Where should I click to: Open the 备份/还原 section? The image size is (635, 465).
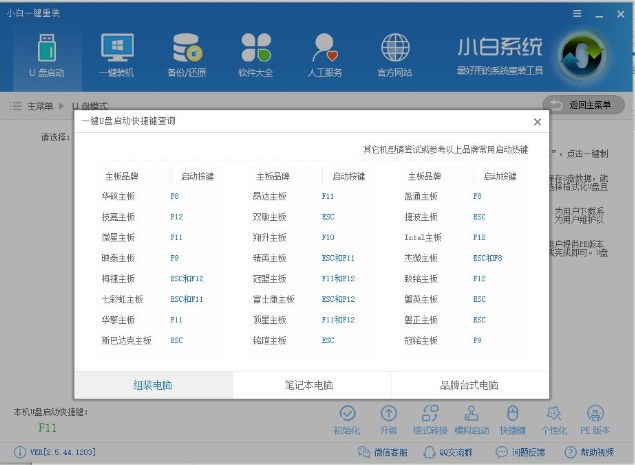click(x=187, y=56)
